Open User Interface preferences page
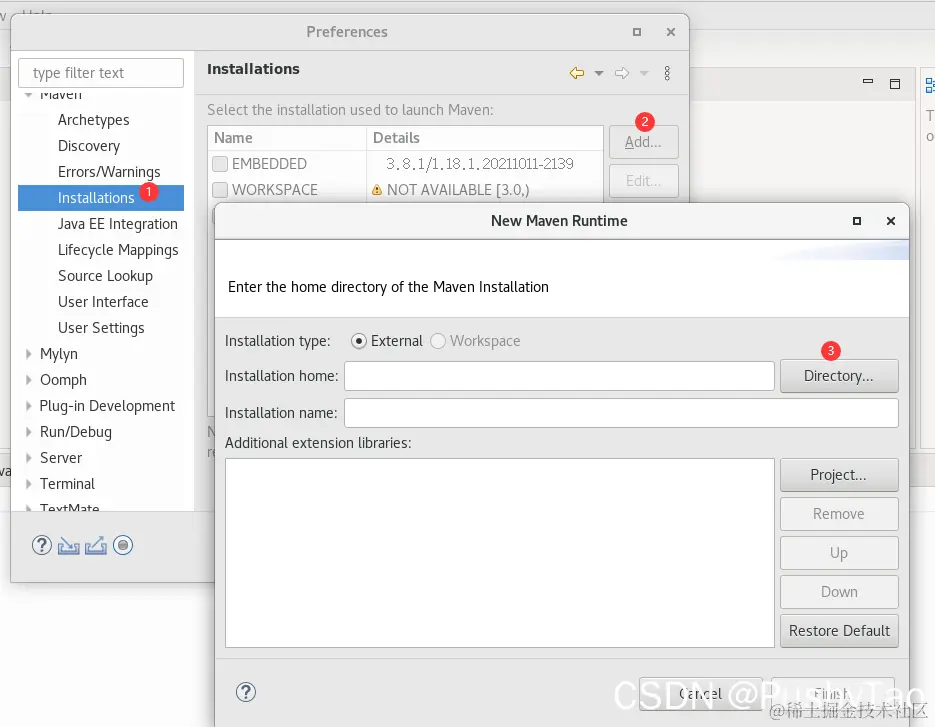935x727 pixels. [103, 302]
